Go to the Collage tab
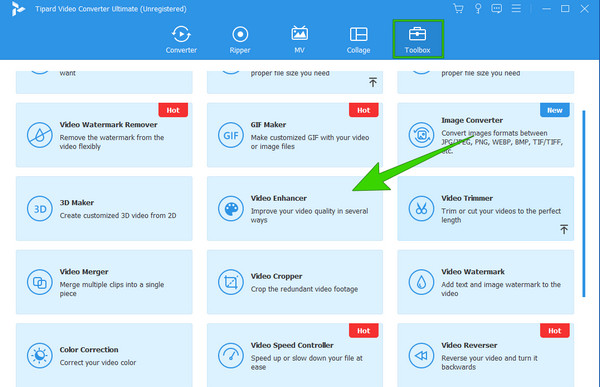Image resolution: width=600 pixels, height=387 pixels. coord(358,39)
